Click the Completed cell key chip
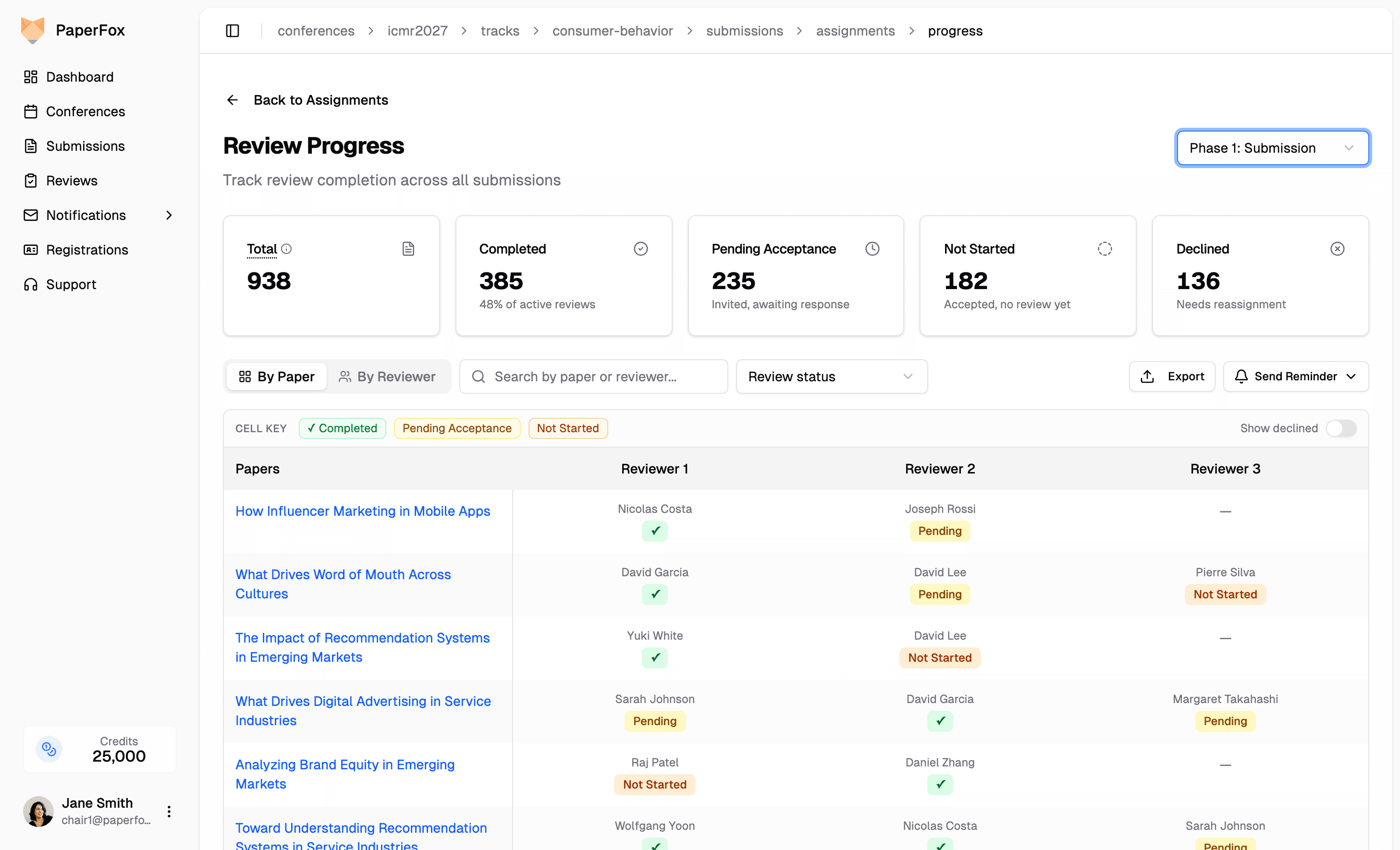 click(342, 428)
